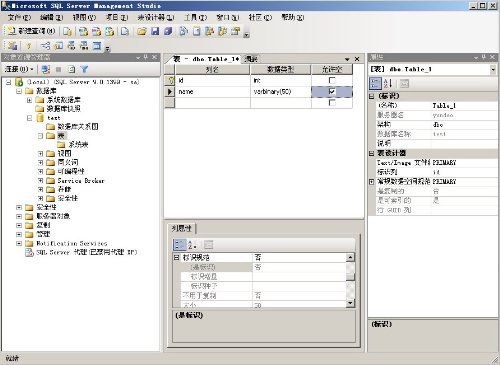Click the name column name cell
This screenshot has width=500, height=365.
[213, 91]
